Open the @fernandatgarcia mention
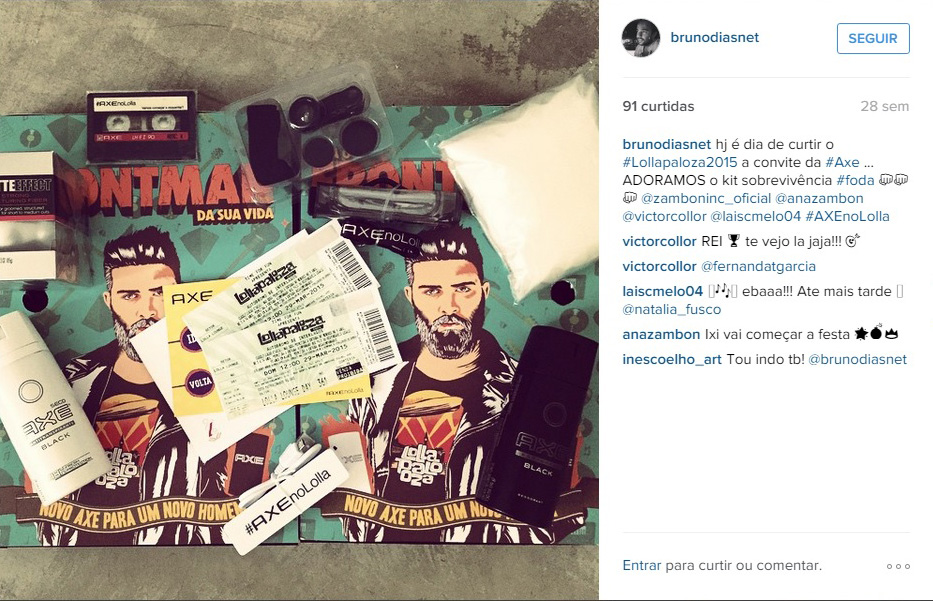Screen dimensions: 933x601 coord(758,267)
